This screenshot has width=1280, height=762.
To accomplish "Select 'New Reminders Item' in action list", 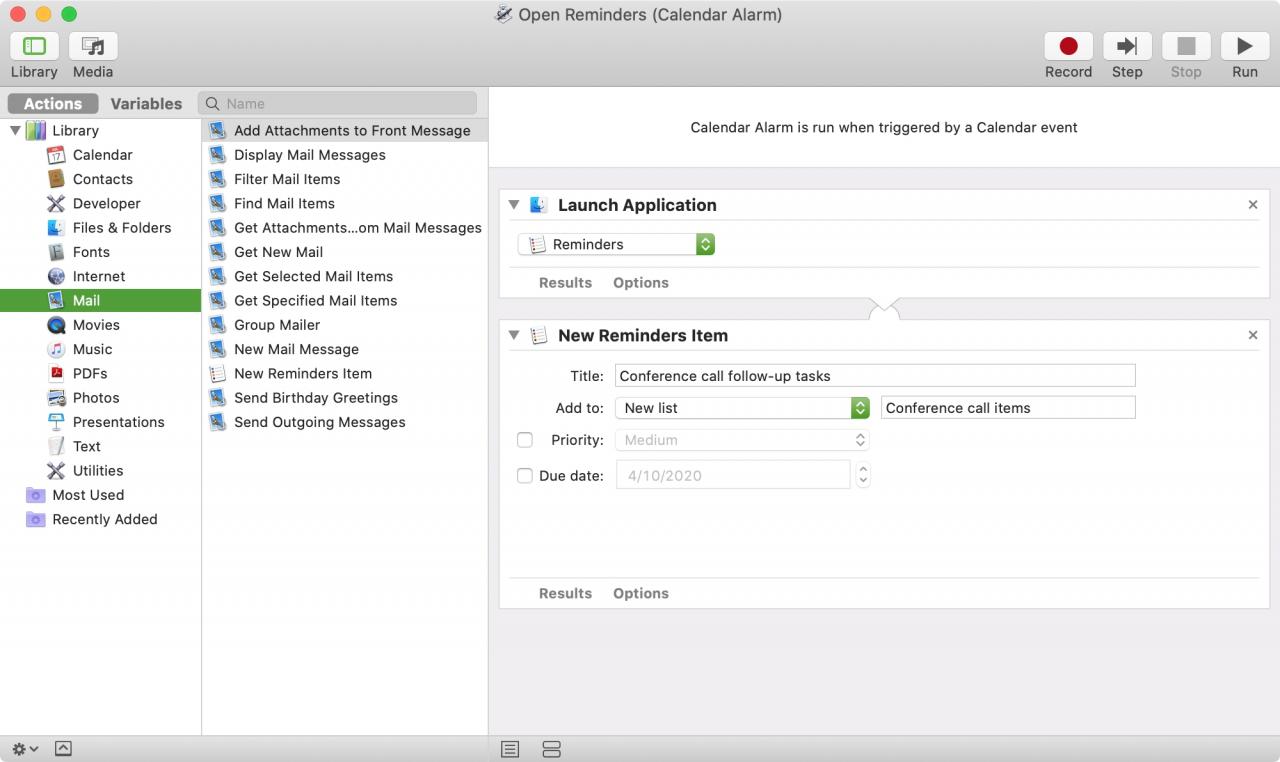I will pyautogui.click(x=345, y=373).
